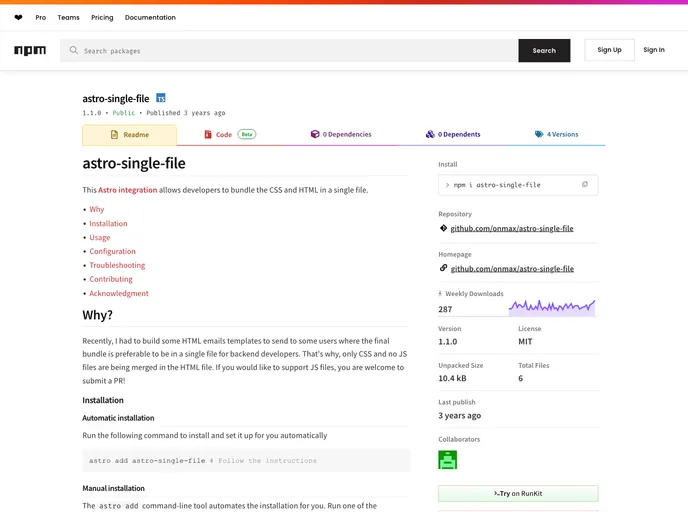
Task: Open the collaborator avatar
Action: 448,460
